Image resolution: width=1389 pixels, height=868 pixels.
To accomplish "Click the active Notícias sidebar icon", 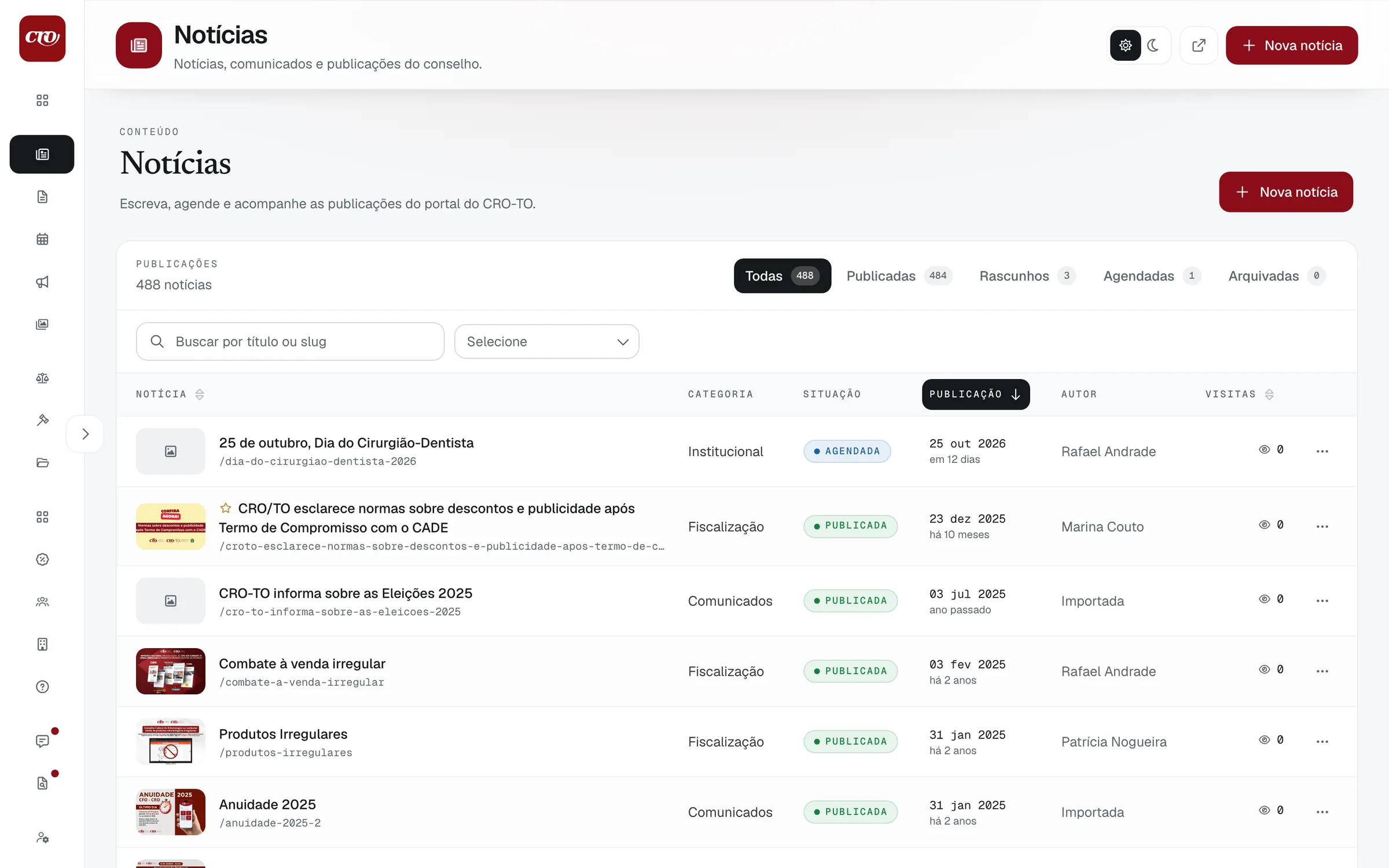I will click(x=42, y=154).
